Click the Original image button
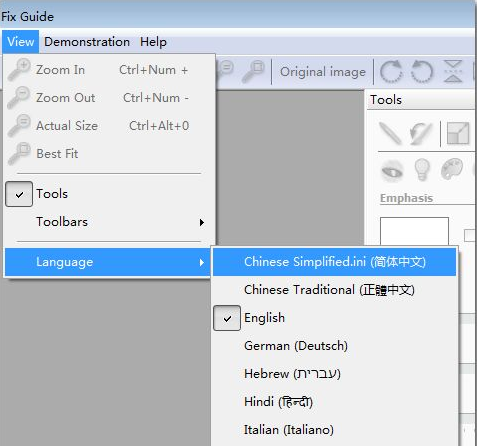The height and width of the screenshot is (446, 477). (x=323, y=72)
